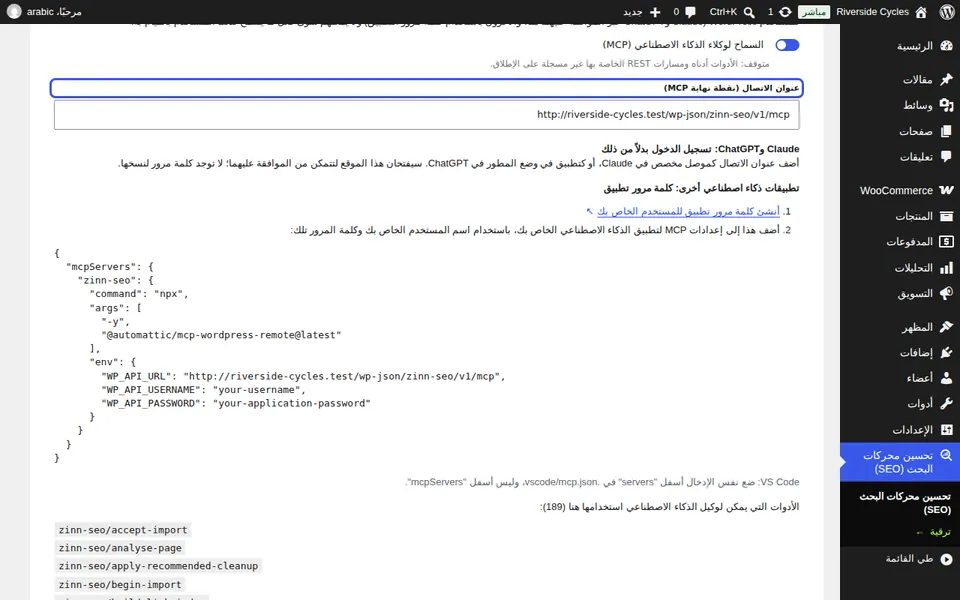The image size is (960, 600).
Task: Click the Ctrl+K search shortcut label
Action: tap(723, 12)
